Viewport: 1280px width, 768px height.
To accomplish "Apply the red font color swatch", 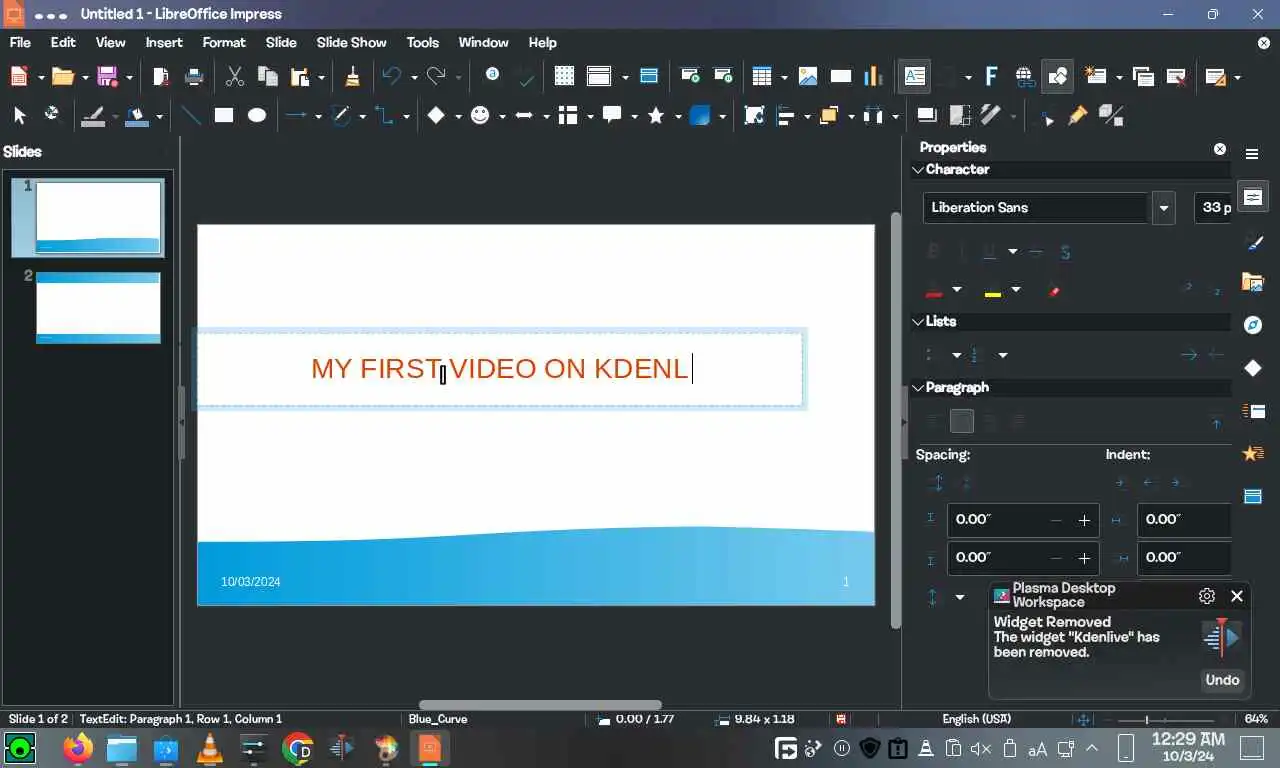I will click(x=934, y=290).
